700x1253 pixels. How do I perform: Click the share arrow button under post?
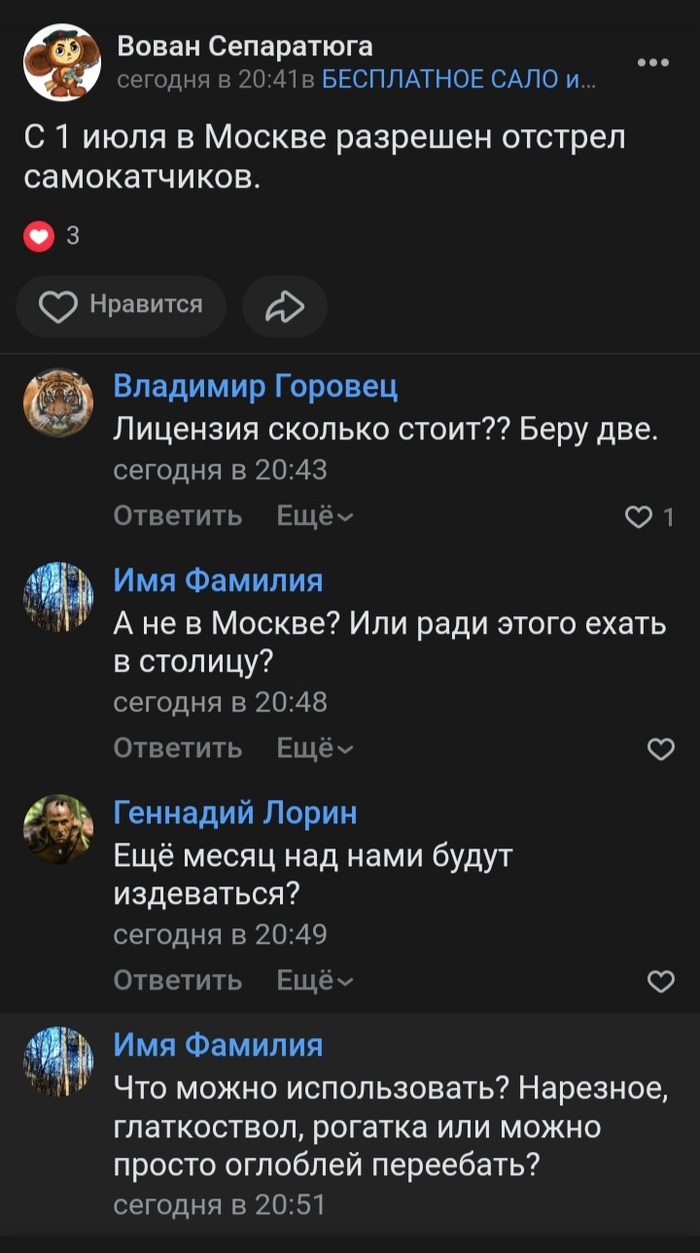click(284, 306)
